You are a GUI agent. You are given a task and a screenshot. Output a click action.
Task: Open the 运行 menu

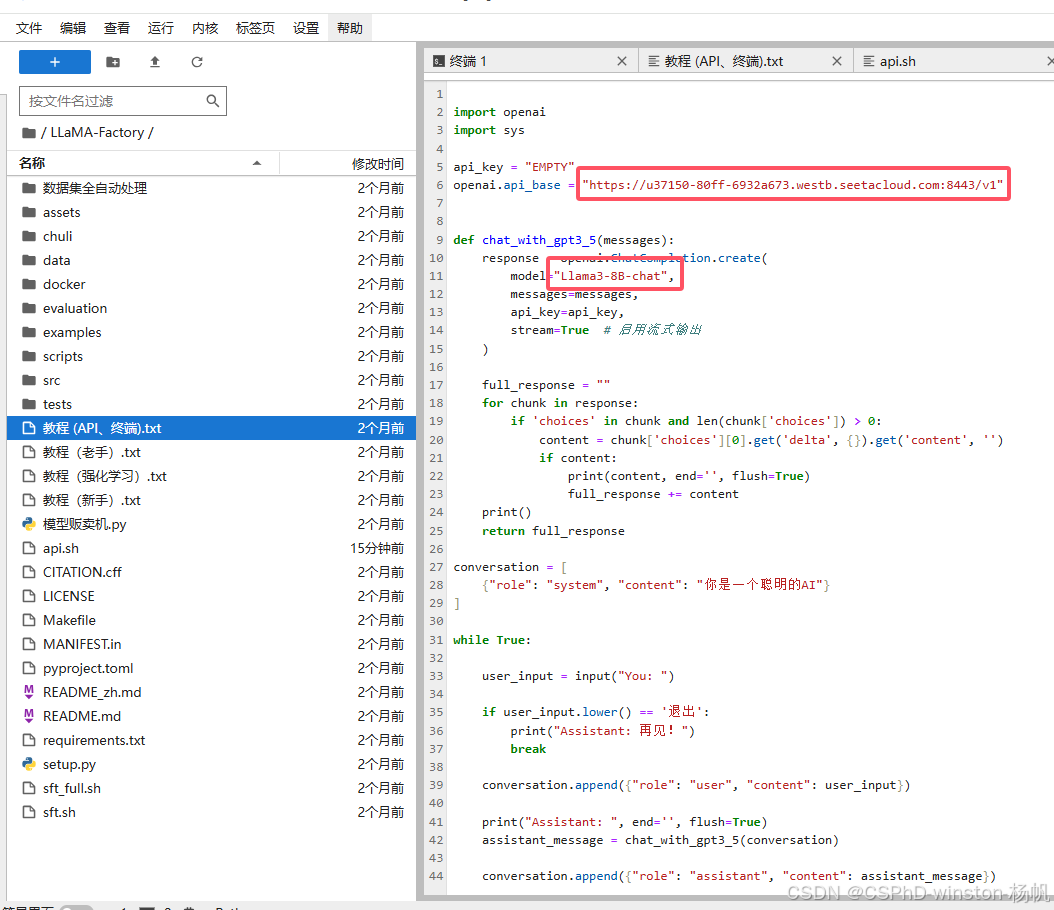point(161,28)
